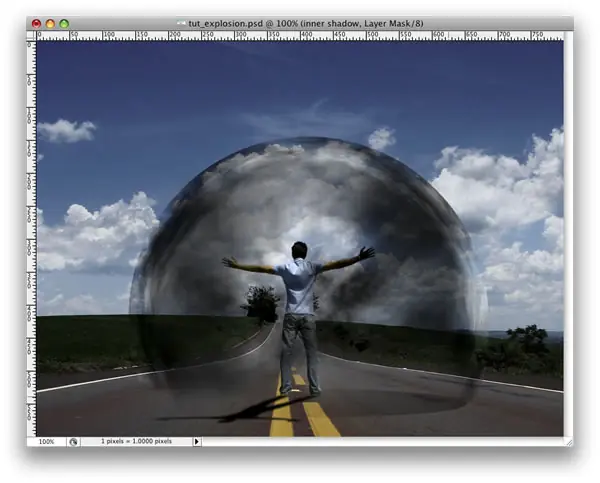Click the window resize grip corner
Image resolution: width=600 pixels, height=483 pixels.
point(569,442)
